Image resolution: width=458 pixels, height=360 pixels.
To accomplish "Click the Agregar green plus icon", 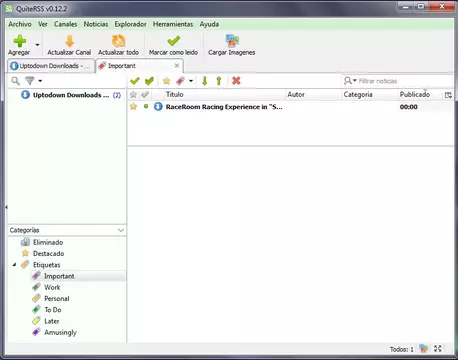I will tap(19, 41).
